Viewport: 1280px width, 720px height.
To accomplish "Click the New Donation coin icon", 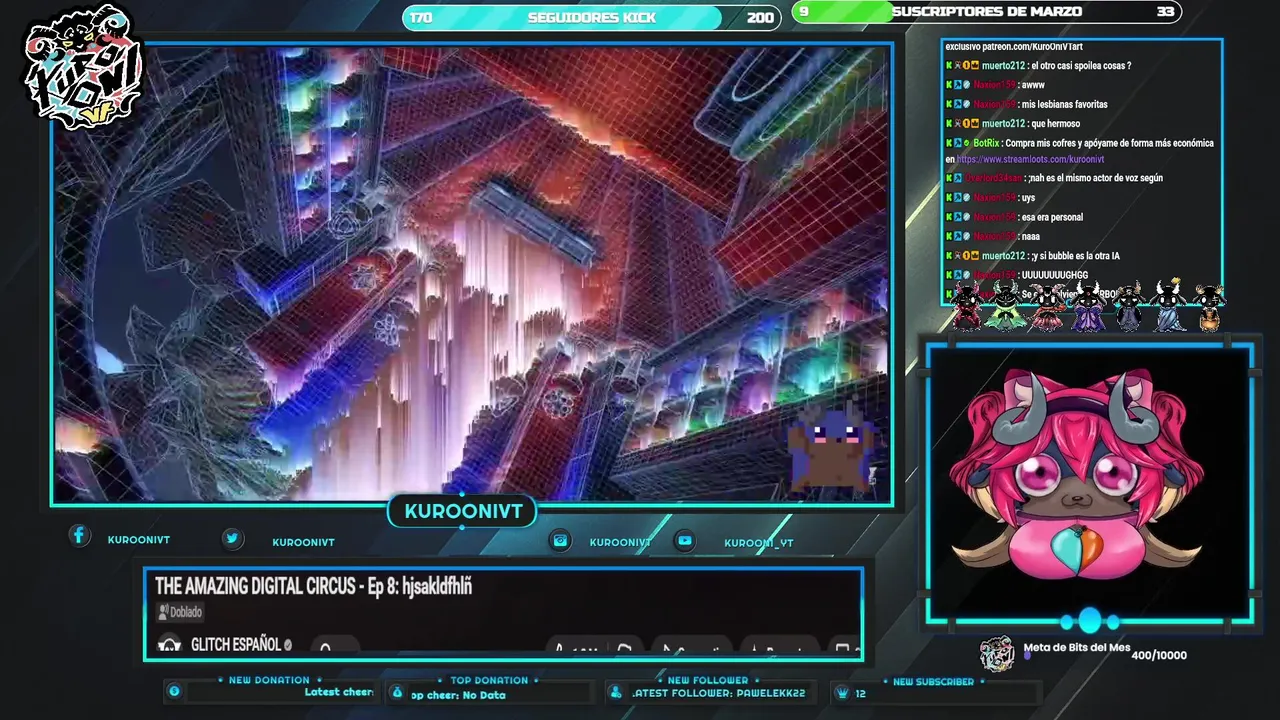I will pyautogui.click(x=174, y=691).
